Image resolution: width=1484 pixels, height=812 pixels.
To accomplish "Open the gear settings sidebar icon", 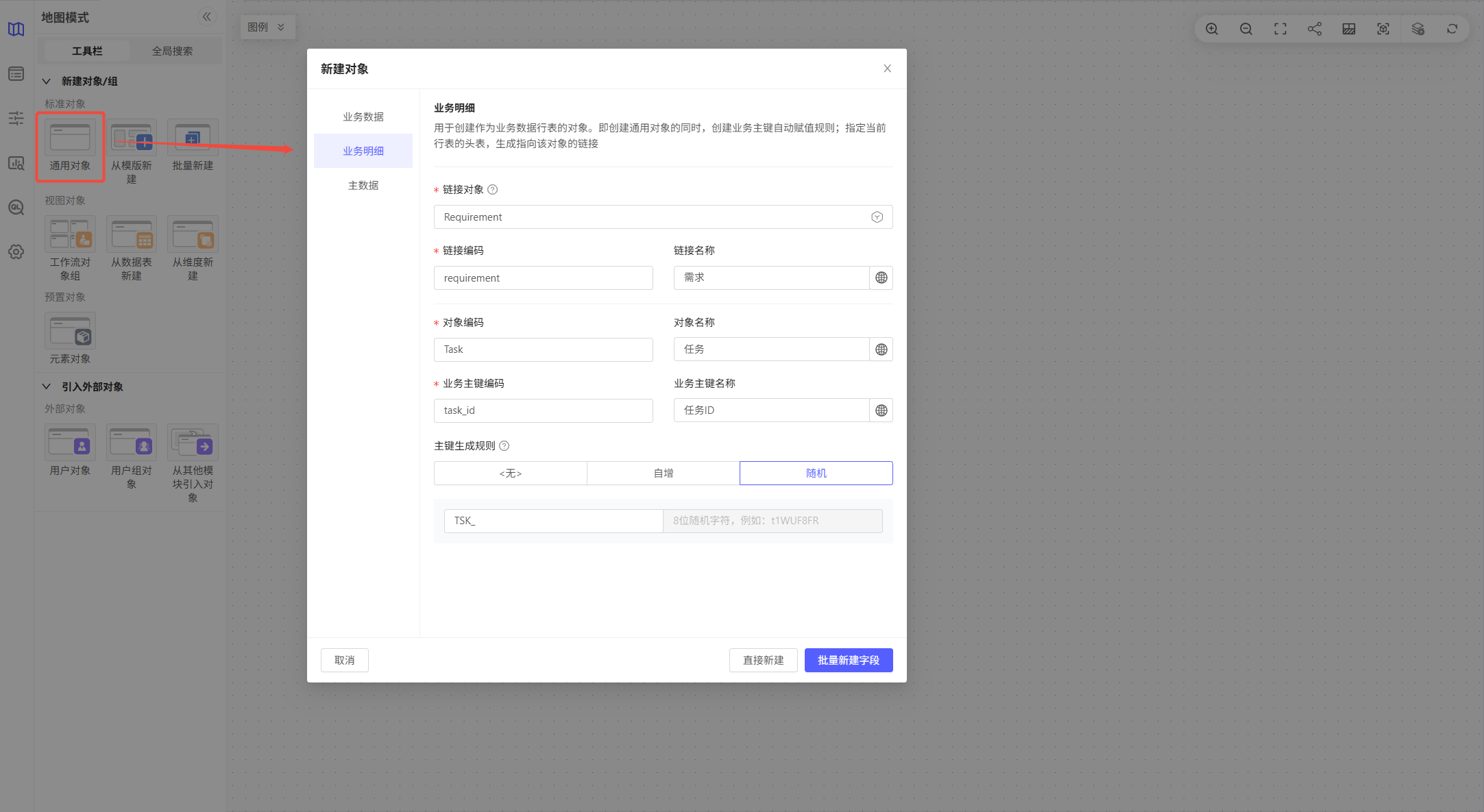I will pyautogui.click(x=16, y=251).
